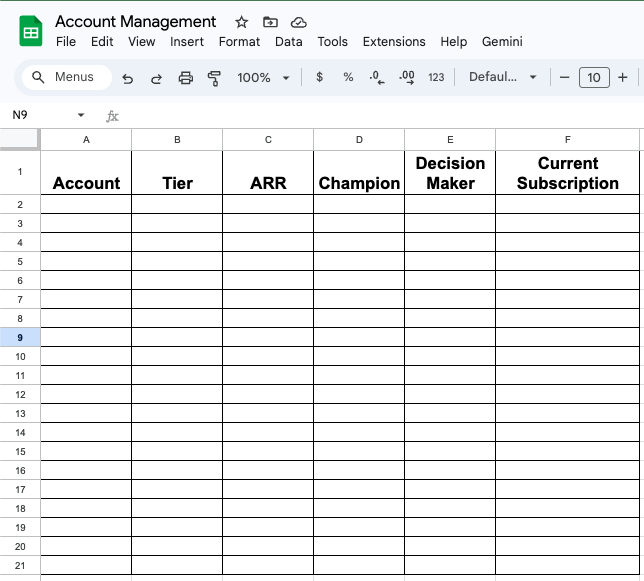Apply percent format
This screenshot has height=581, width=644.
[x=348, y=77]
